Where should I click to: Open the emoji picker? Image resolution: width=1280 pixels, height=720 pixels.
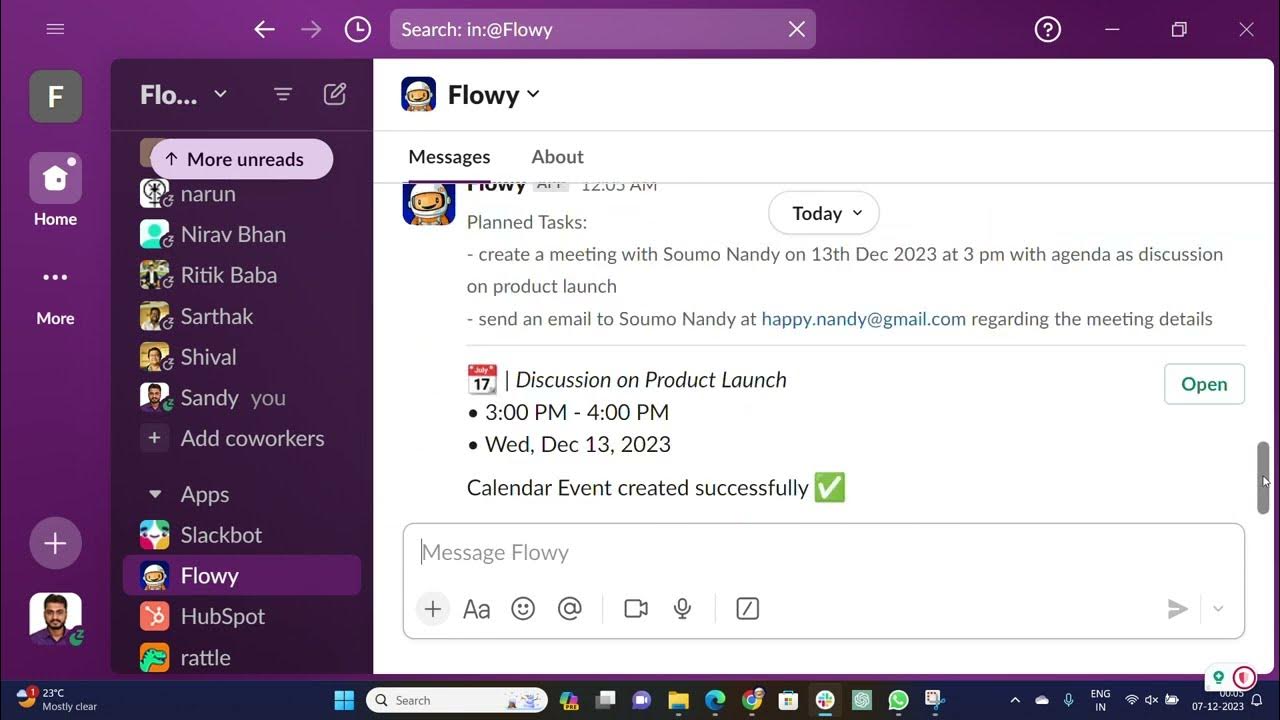[x=523, y=608]
